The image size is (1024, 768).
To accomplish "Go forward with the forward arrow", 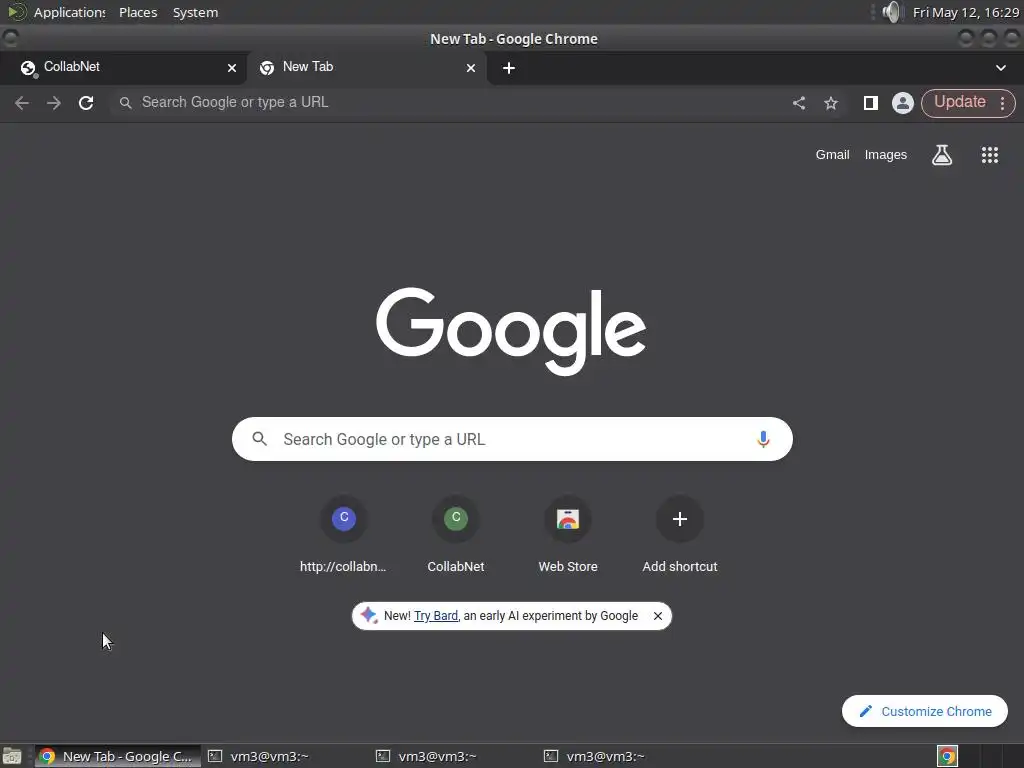I will tap(54, 103).
